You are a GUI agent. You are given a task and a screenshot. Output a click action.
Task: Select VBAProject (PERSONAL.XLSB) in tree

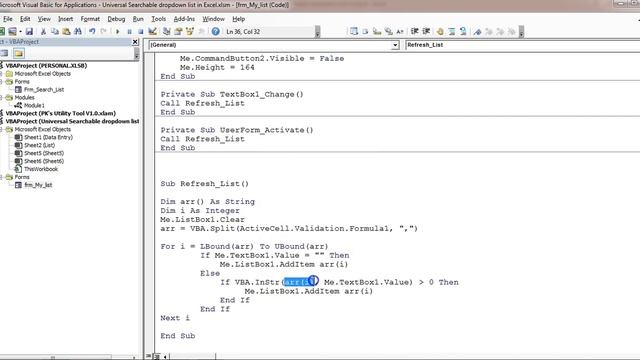point(46,65)
